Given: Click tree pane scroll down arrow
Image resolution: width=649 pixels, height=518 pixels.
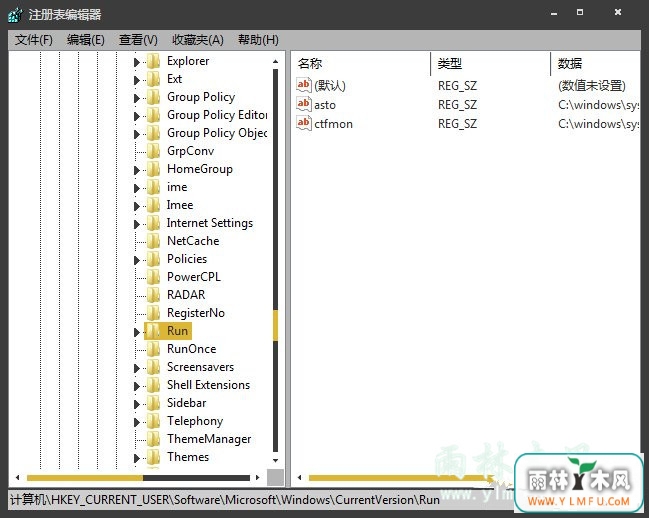Looking at the screenshot, I should pyautogui.click(x=276, y=460).
